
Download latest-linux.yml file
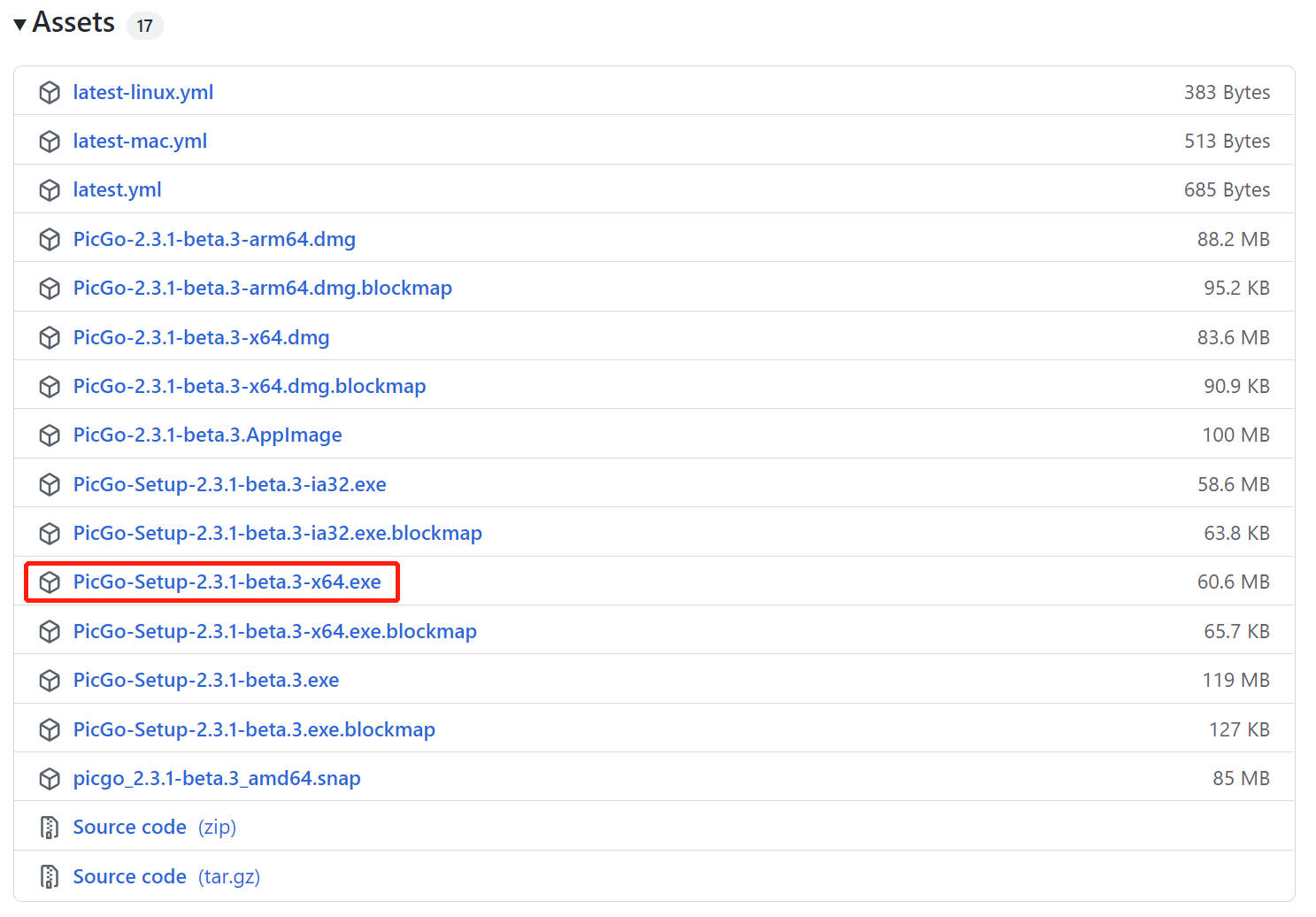[143, 92]
